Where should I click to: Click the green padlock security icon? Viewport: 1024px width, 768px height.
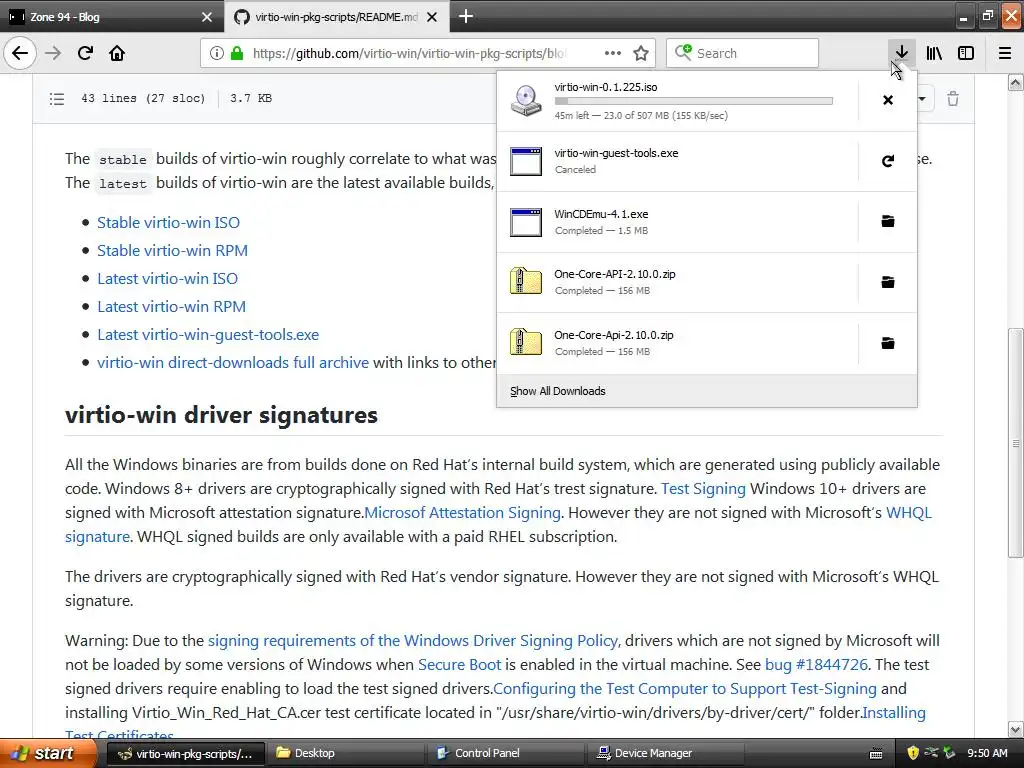point(237,53)
